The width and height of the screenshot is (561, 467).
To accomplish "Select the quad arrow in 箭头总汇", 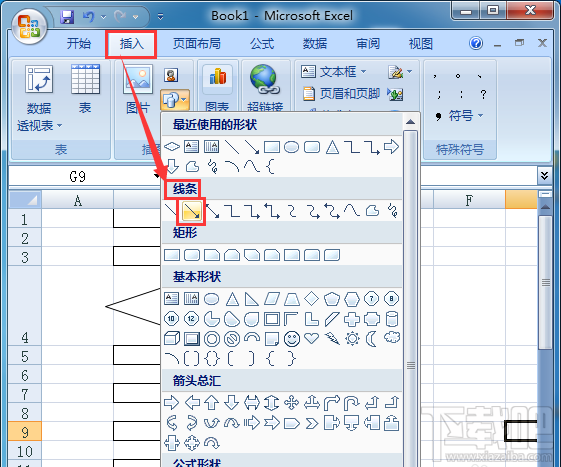I will click(x=292, y=403).
